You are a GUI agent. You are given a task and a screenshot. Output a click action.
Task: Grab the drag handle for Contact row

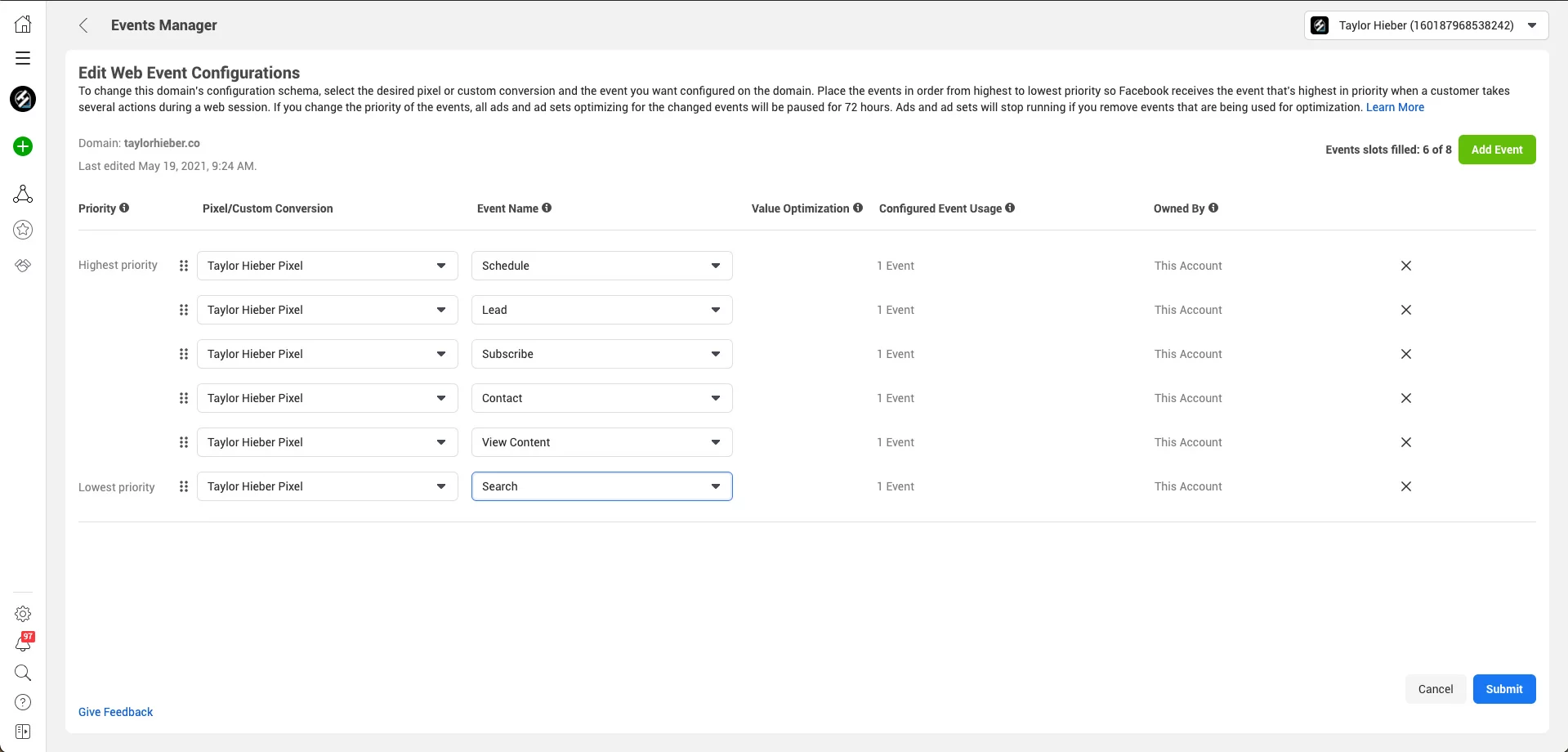click(184, 398)
